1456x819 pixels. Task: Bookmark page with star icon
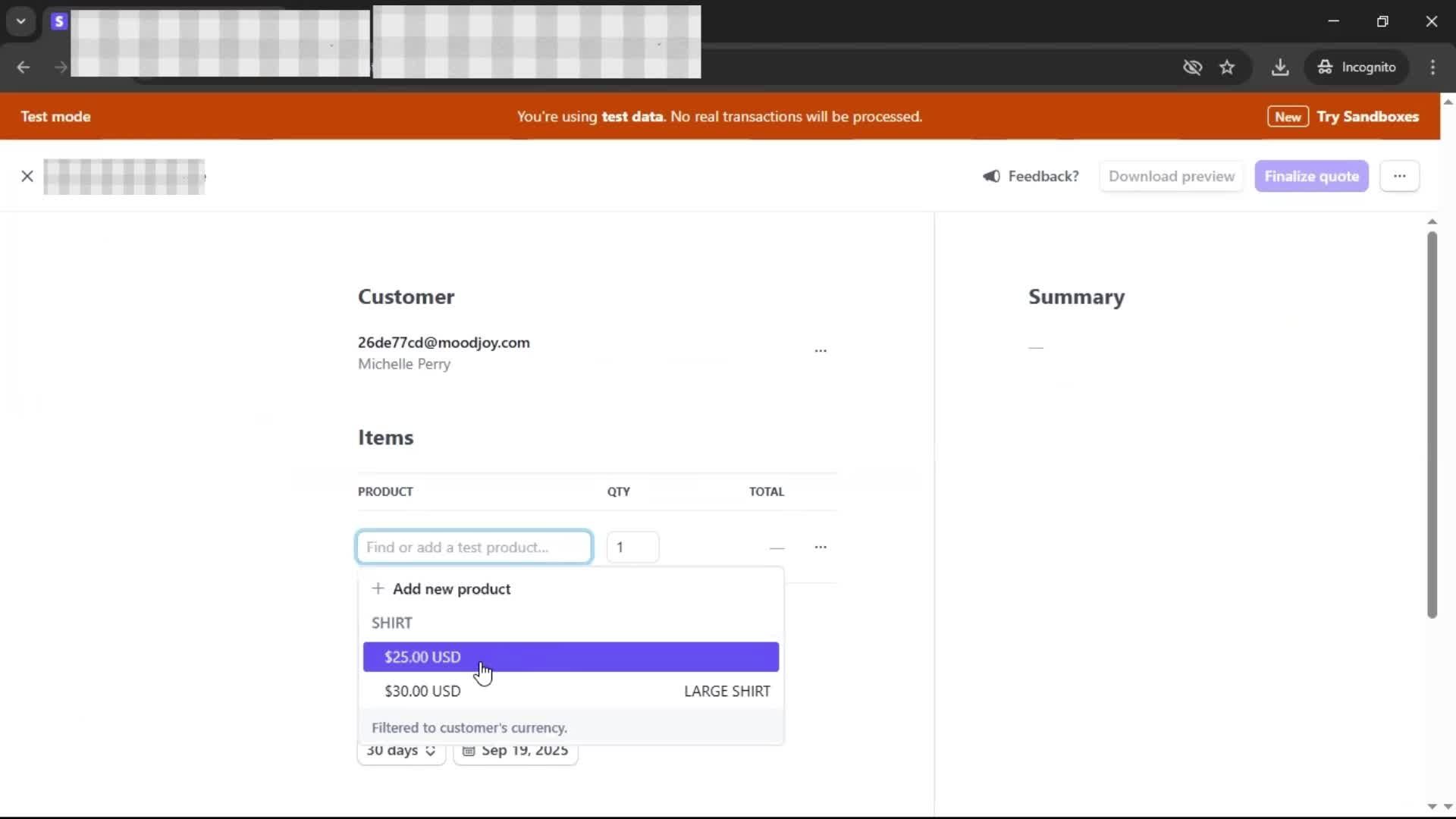pos(1227,67)
